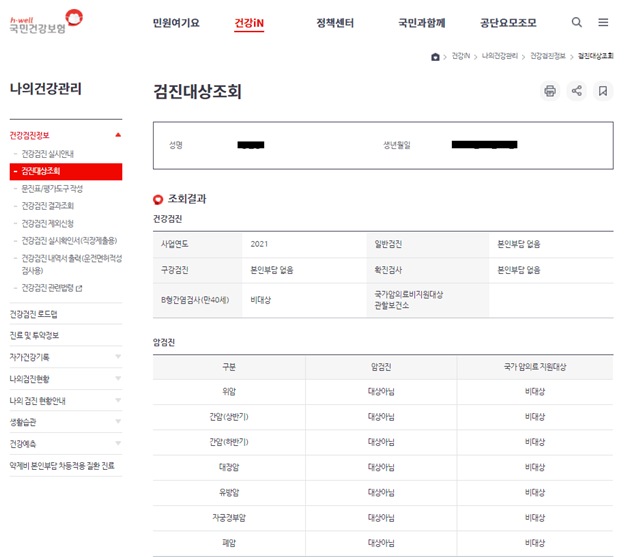The image size is (640, 557).
Task: Click the 일반검진 label cell
Action: (x=428, y=244)
